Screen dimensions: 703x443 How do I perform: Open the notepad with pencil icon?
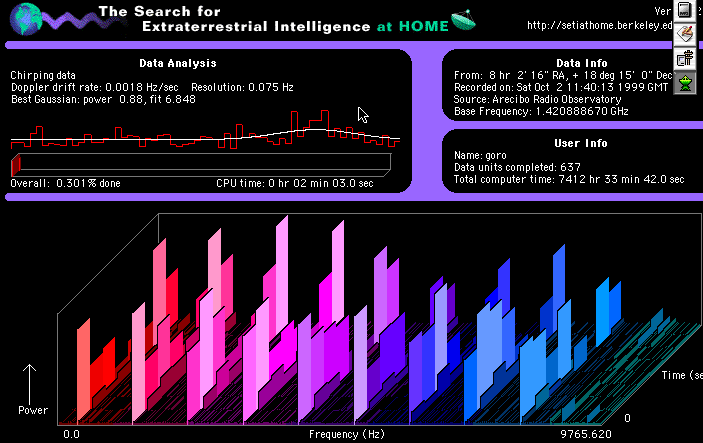tap(686, 35)
